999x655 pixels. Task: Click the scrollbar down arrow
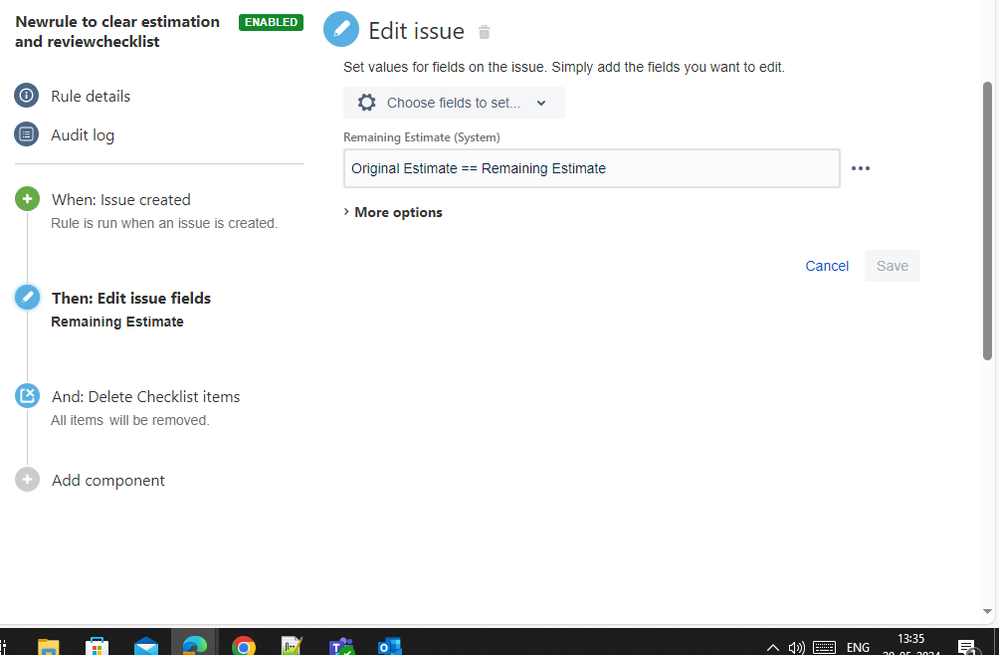point(987,611)
